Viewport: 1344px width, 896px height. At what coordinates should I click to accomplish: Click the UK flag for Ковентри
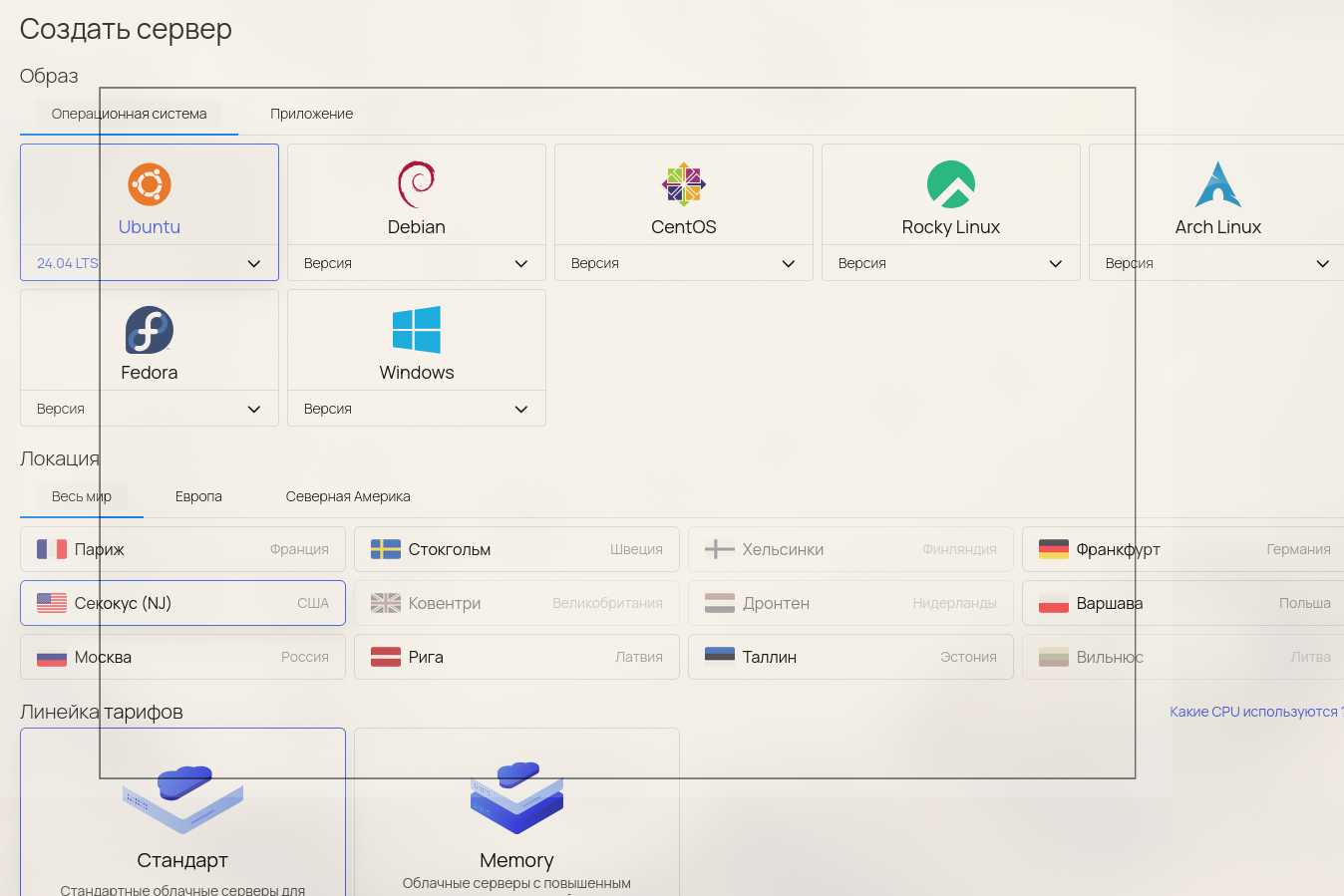tap(386, 603)
